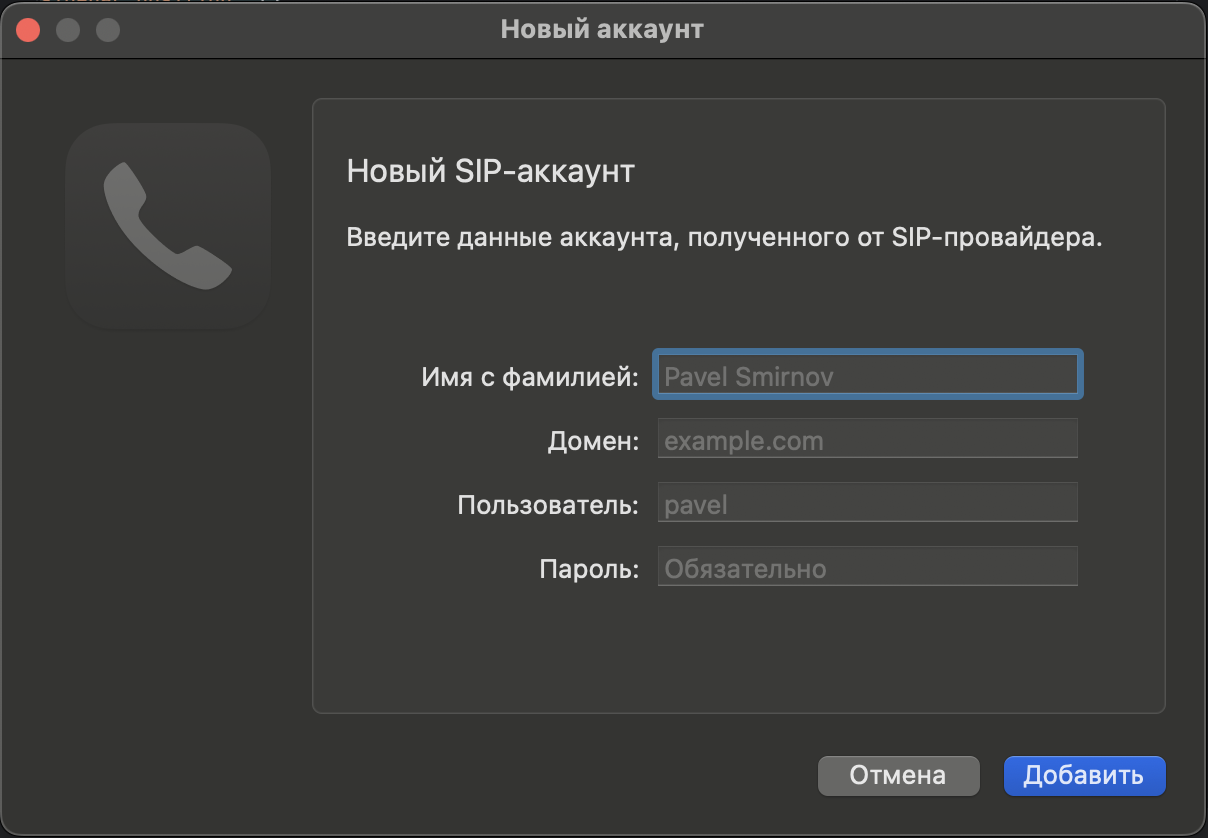Click the Новый SIP-аккаунт heading

(490, 171)
